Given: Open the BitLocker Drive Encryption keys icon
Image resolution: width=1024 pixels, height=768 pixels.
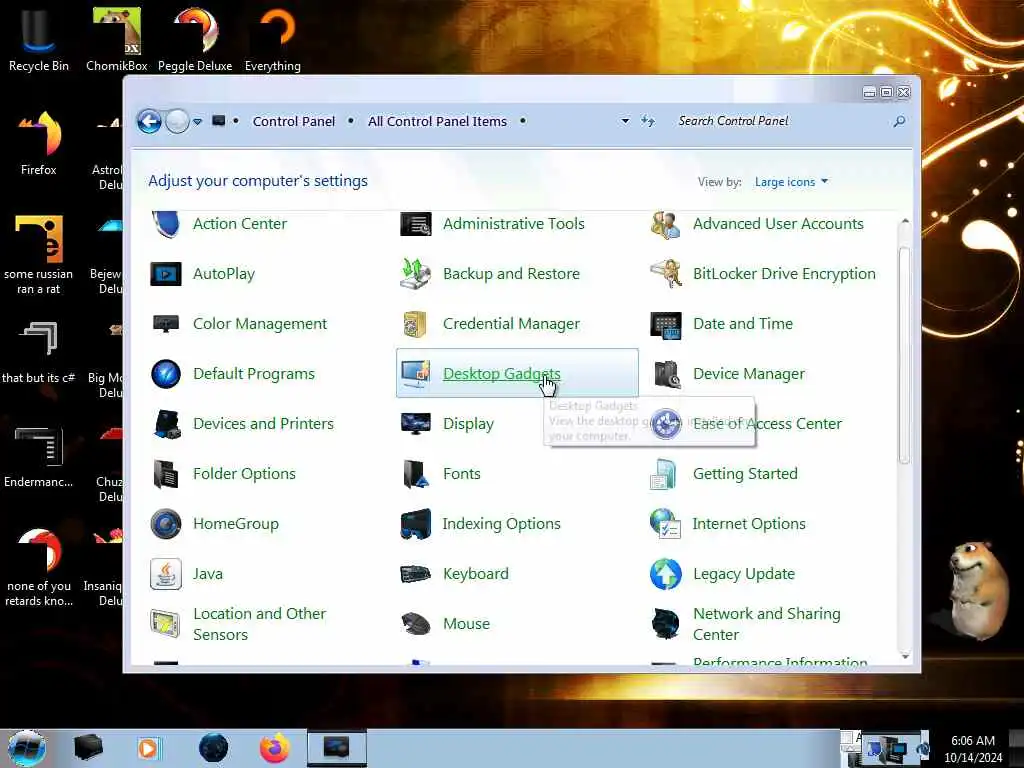Looking at the screenshot, I should pos(665,274).
